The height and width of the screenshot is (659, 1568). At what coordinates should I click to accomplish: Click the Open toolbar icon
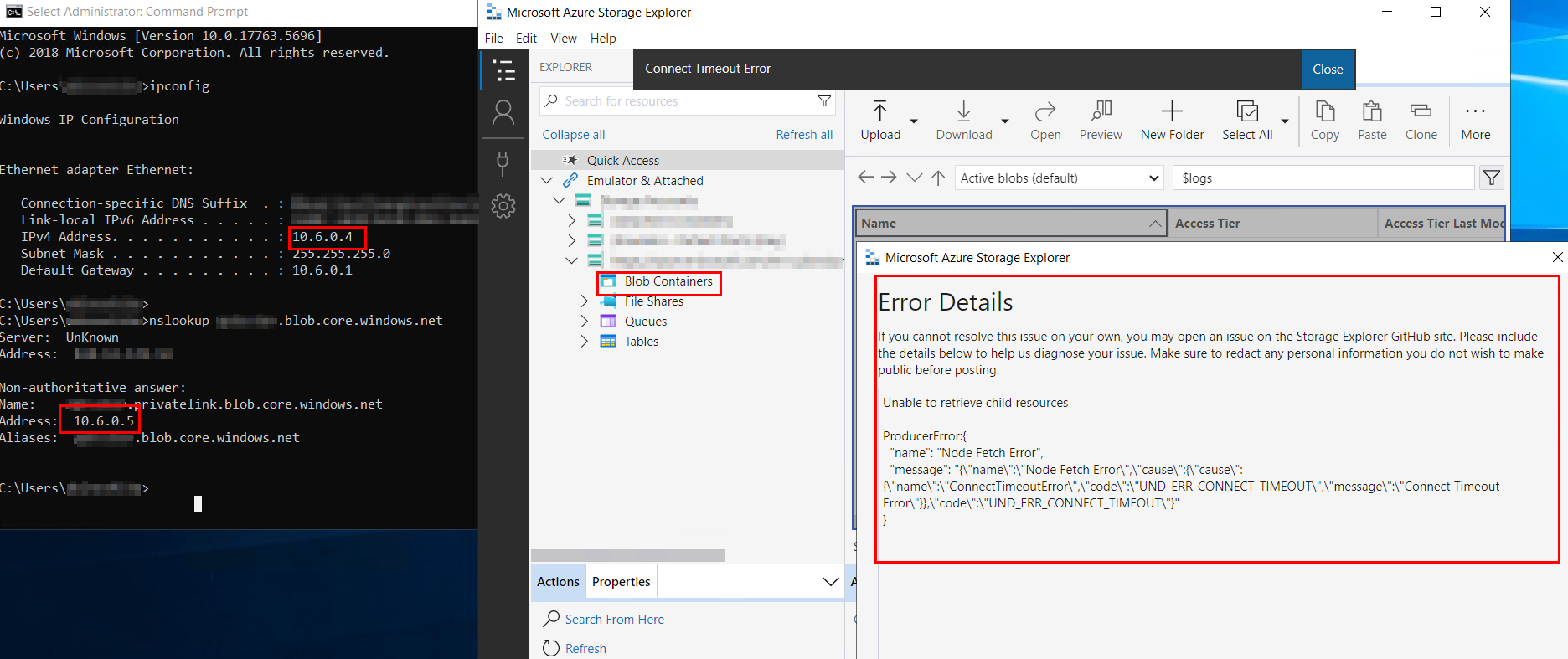pos(1045,121)
